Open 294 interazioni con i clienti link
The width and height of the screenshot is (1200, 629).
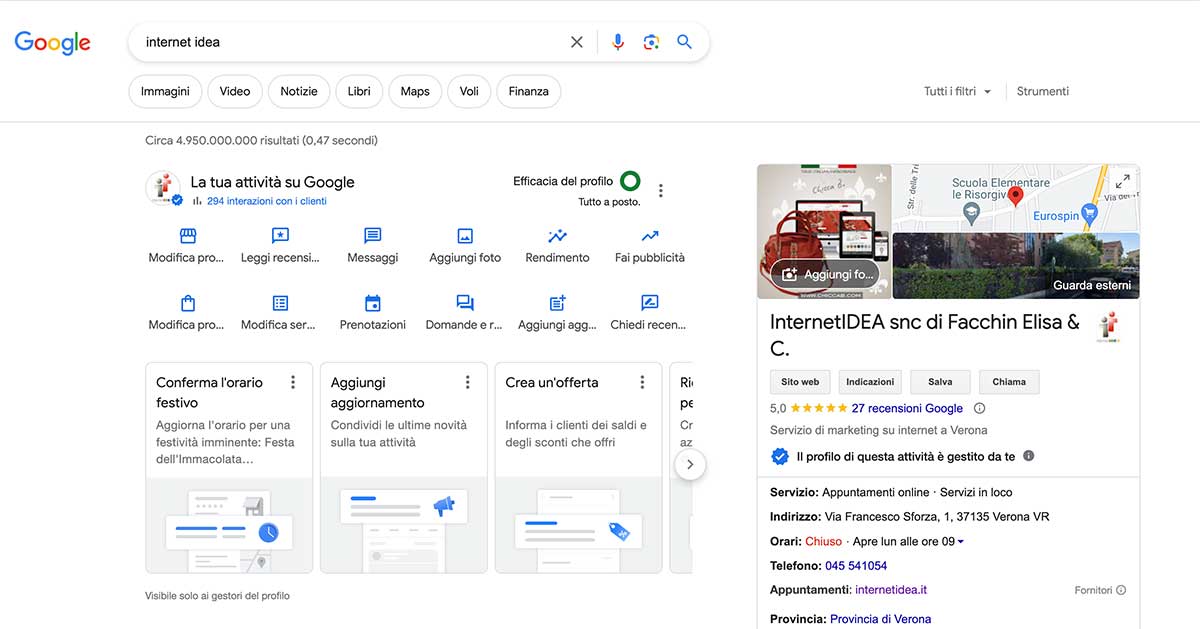point(266,201)
